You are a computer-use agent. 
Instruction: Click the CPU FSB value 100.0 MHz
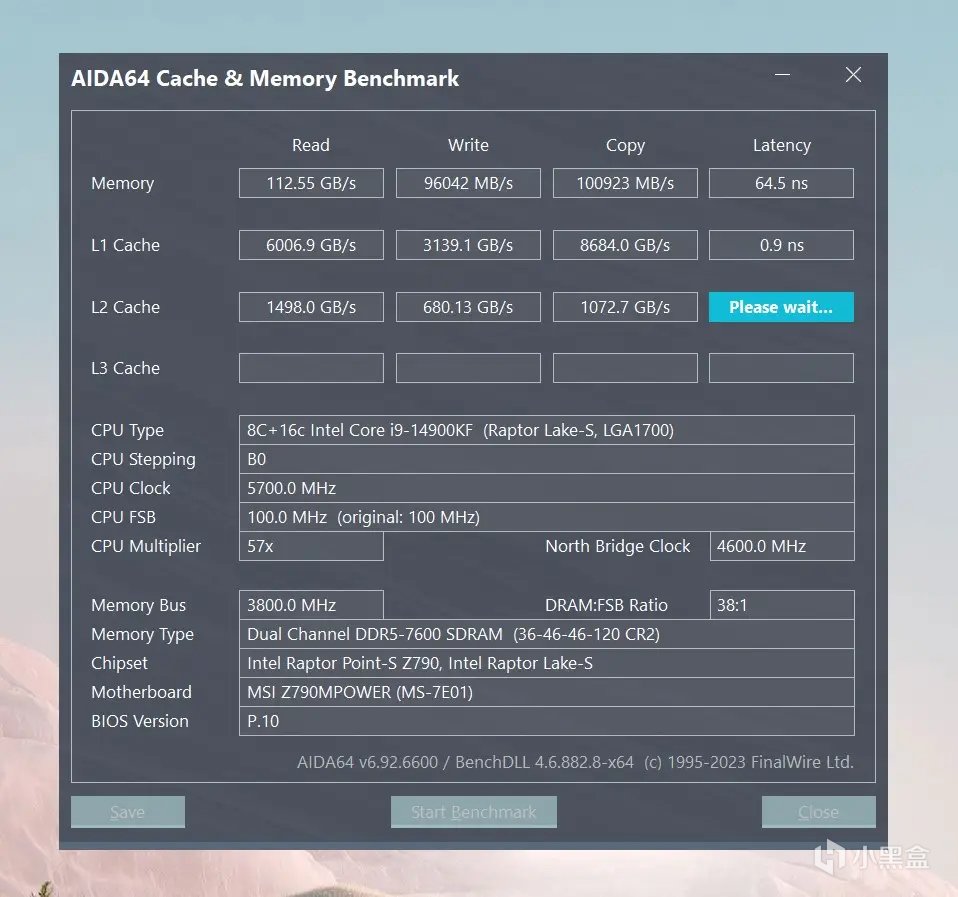pyautogui.click(x=546, y=517)
